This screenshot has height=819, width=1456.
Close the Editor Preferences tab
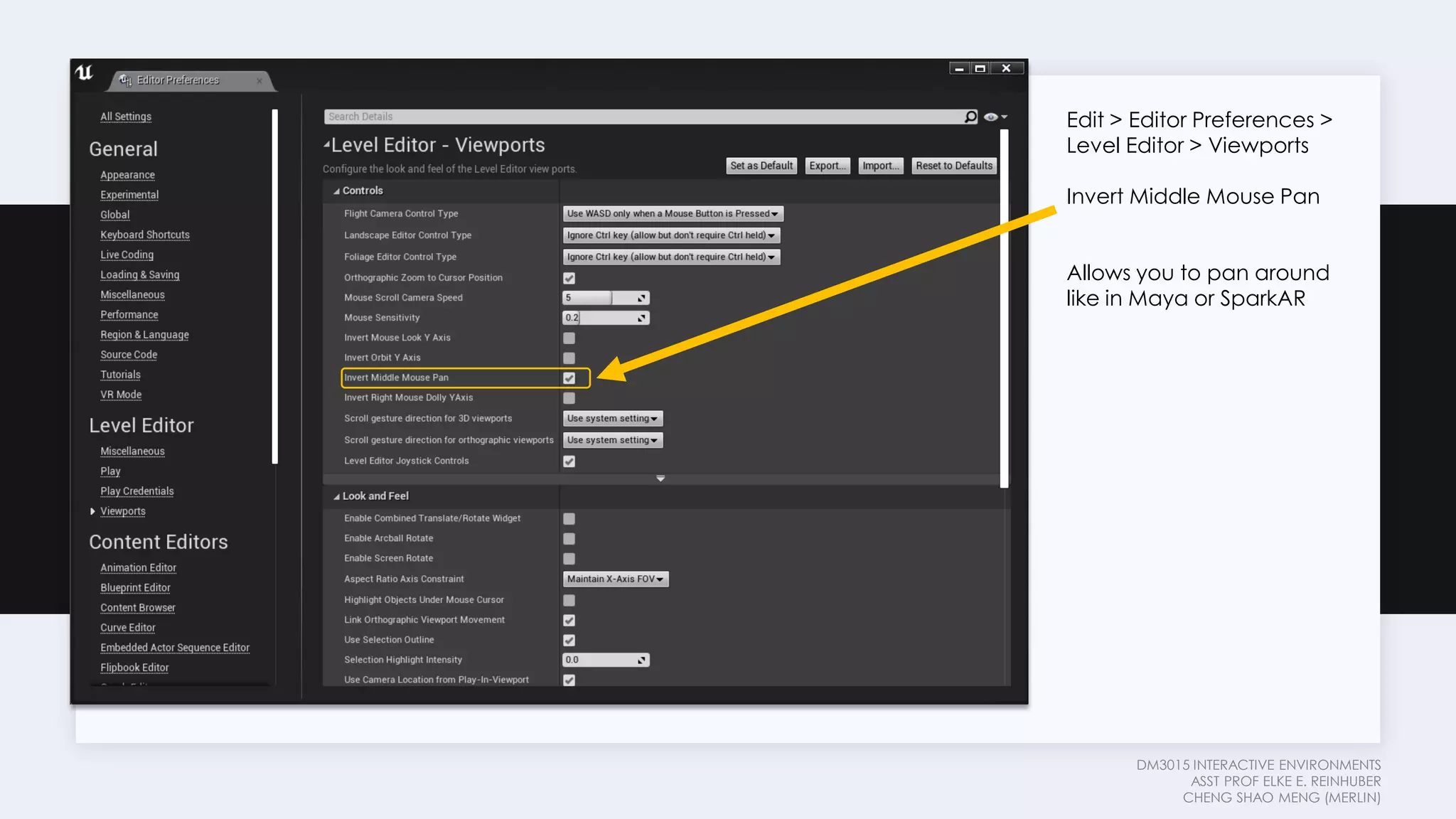coord(259,81)
